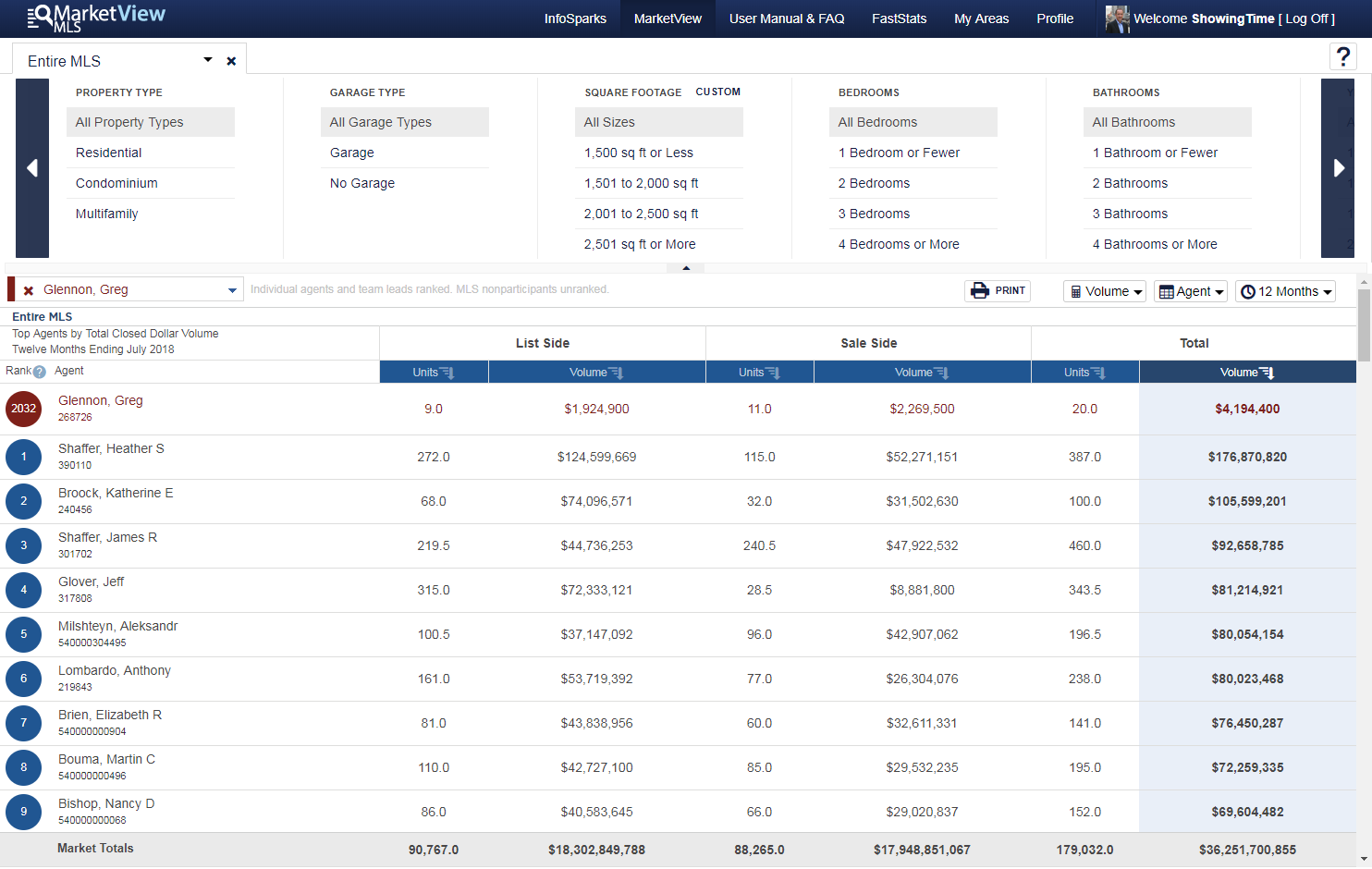Expand the Entire MLS area dropdown

coord(208,60)
